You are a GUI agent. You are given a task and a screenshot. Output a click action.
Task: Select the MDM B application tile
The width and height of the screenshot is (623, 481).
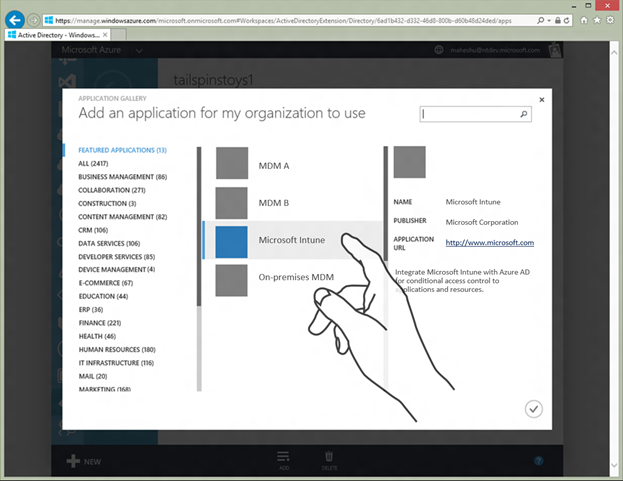232,203
